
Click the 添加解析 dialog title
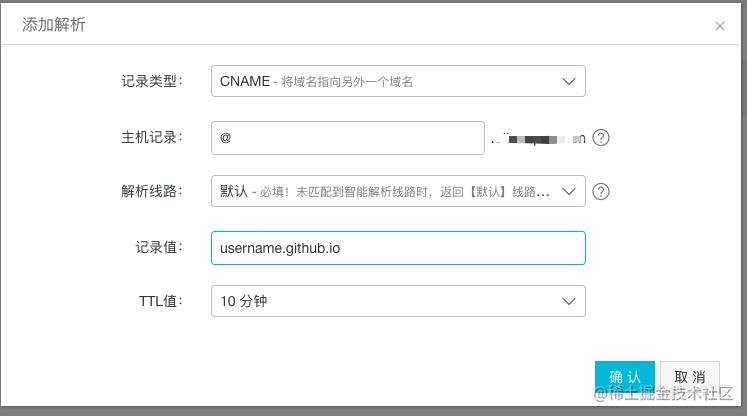[53, 25]
